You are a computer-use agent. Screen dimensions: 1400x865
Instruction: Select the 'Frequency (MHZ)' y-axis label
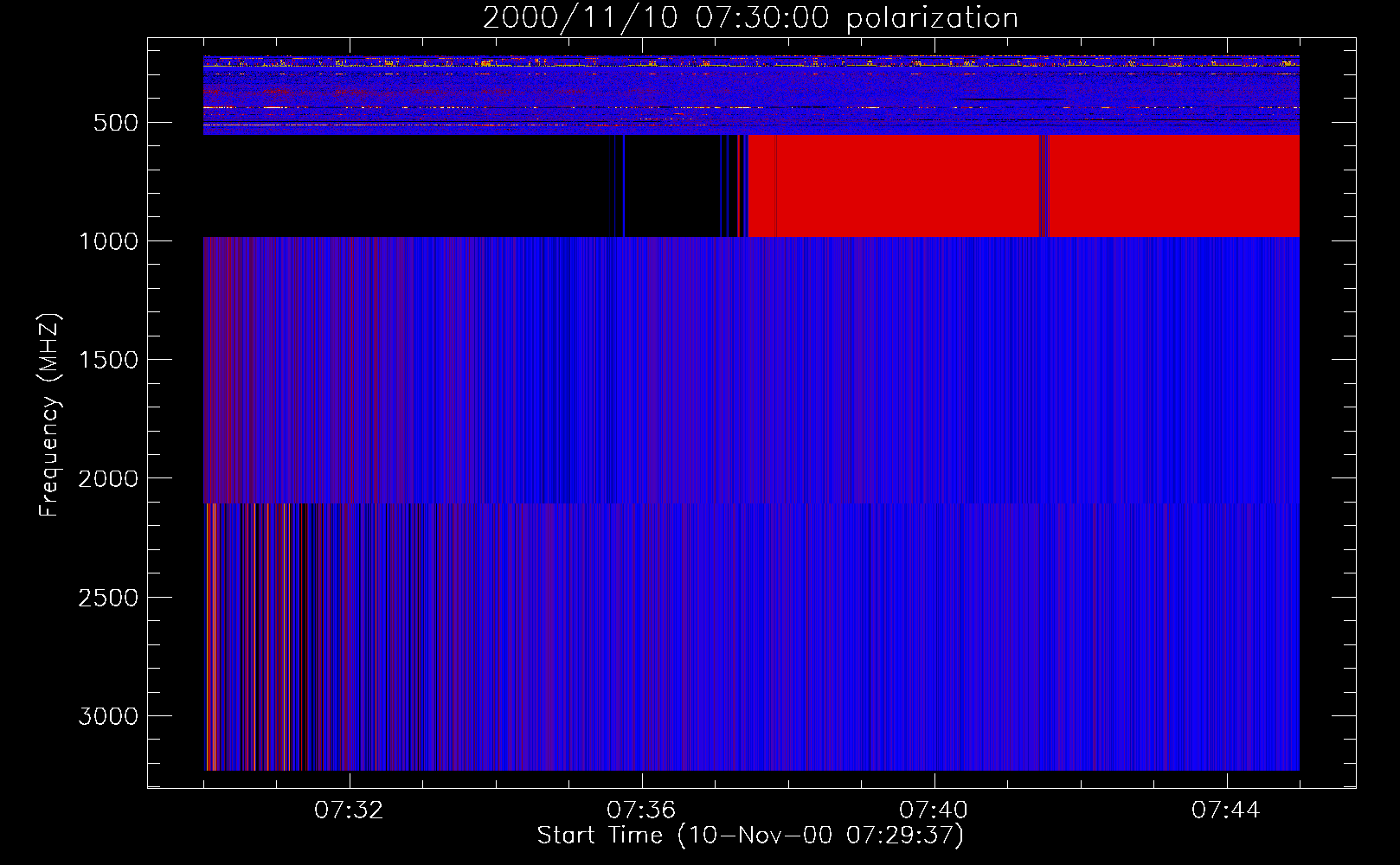(50, 415)
